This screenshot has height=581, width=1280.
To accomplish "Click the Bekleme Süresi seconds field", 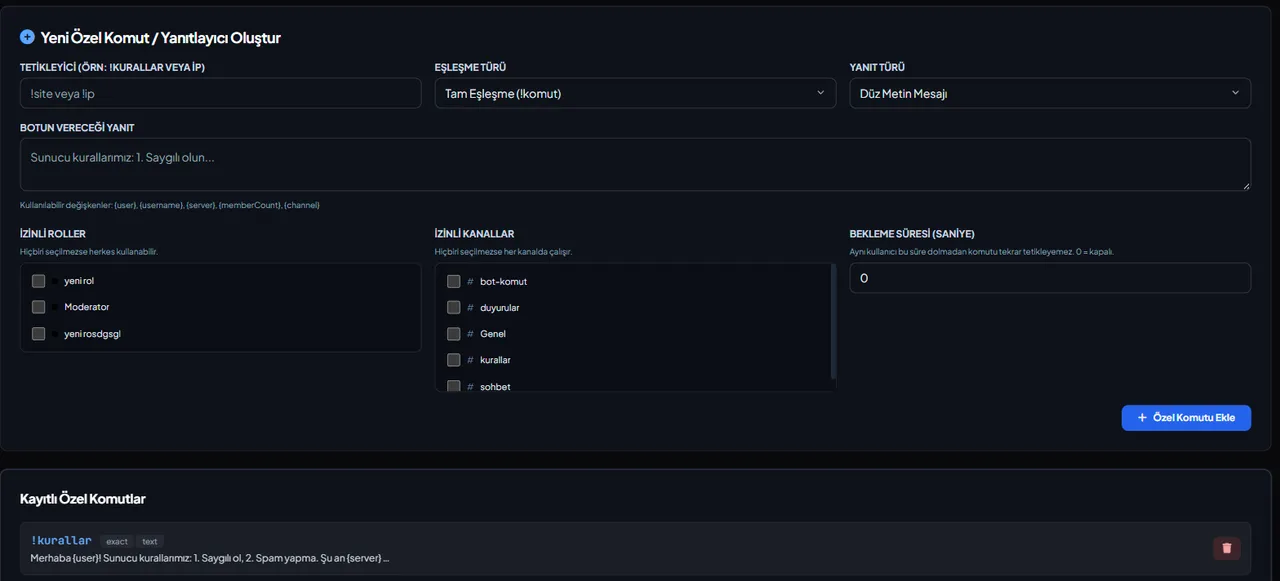I will pos(1050,278).
